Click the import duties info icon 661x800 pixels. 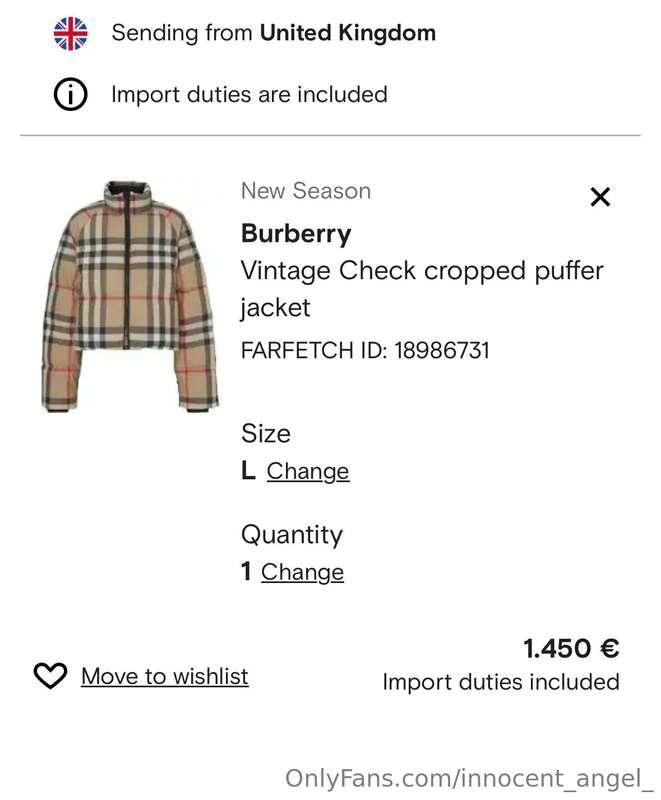tap(70, 94)
